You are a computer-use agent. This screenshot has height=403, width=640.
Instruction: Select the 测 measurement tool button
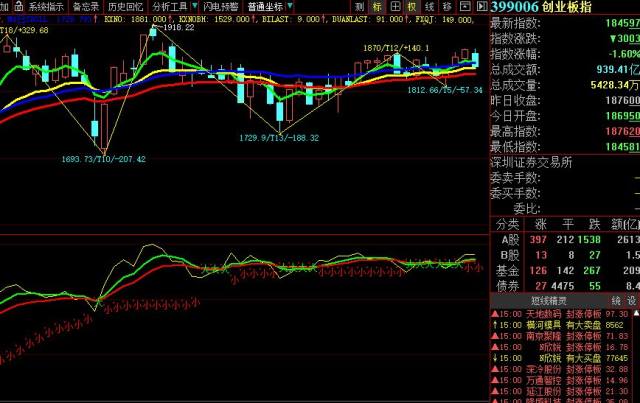359,6
